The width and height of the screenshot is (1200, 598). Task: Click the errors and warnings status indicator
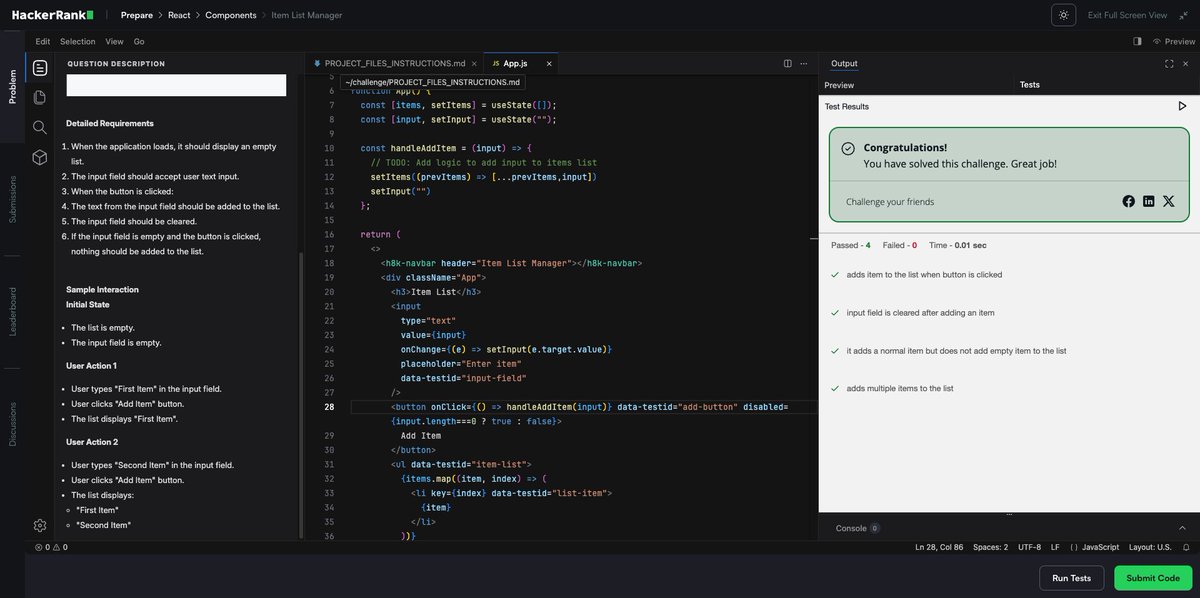(51, 547)
